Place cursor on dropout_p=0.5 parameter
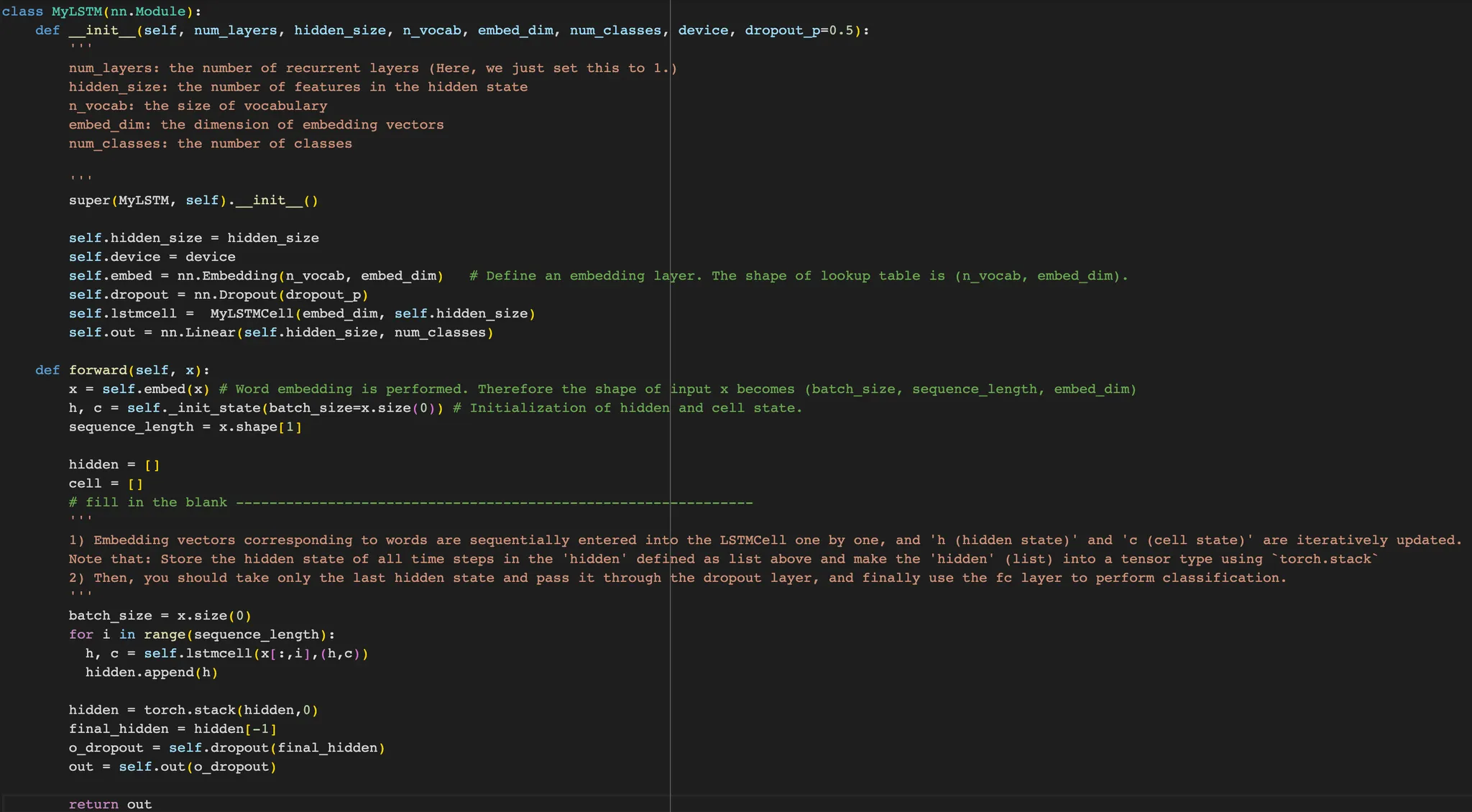This screenshot has width=1472, height=812. click(x=799, y=30)
